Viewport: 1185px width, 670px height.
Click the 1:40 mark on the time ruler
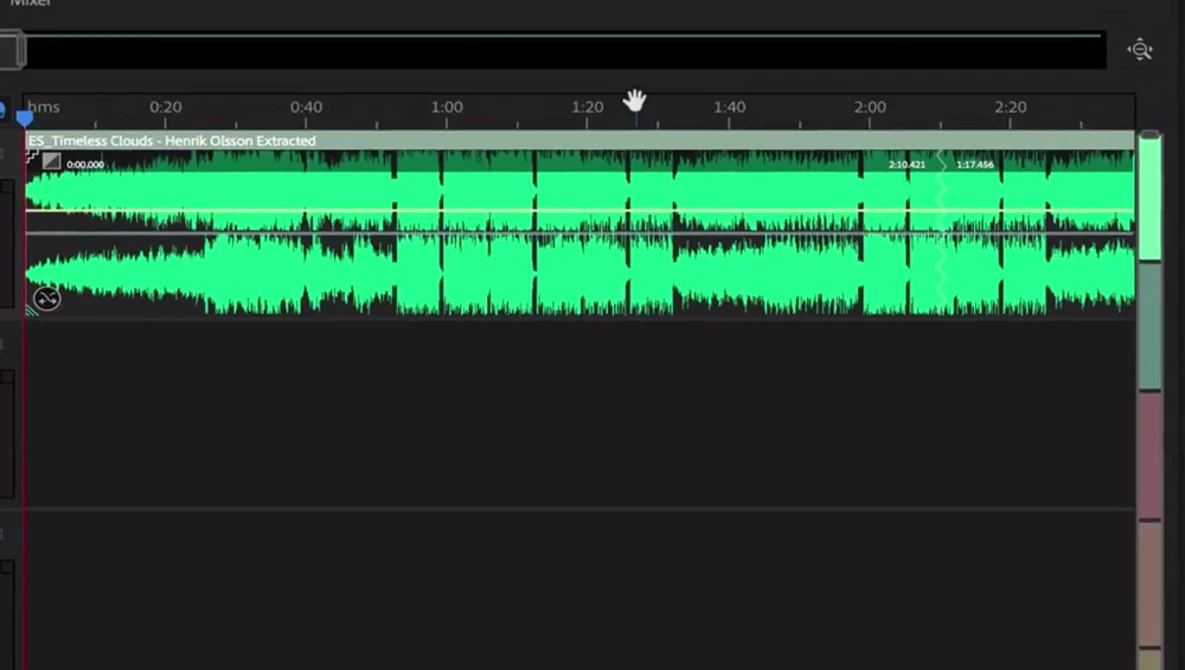coord(729,107)
